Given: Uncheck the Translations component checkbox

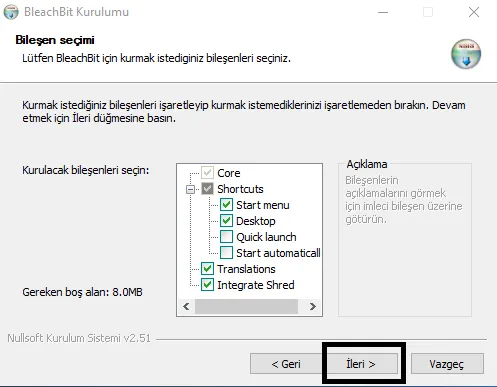Looking at the screenshot, I should click(x=207, y=269).
